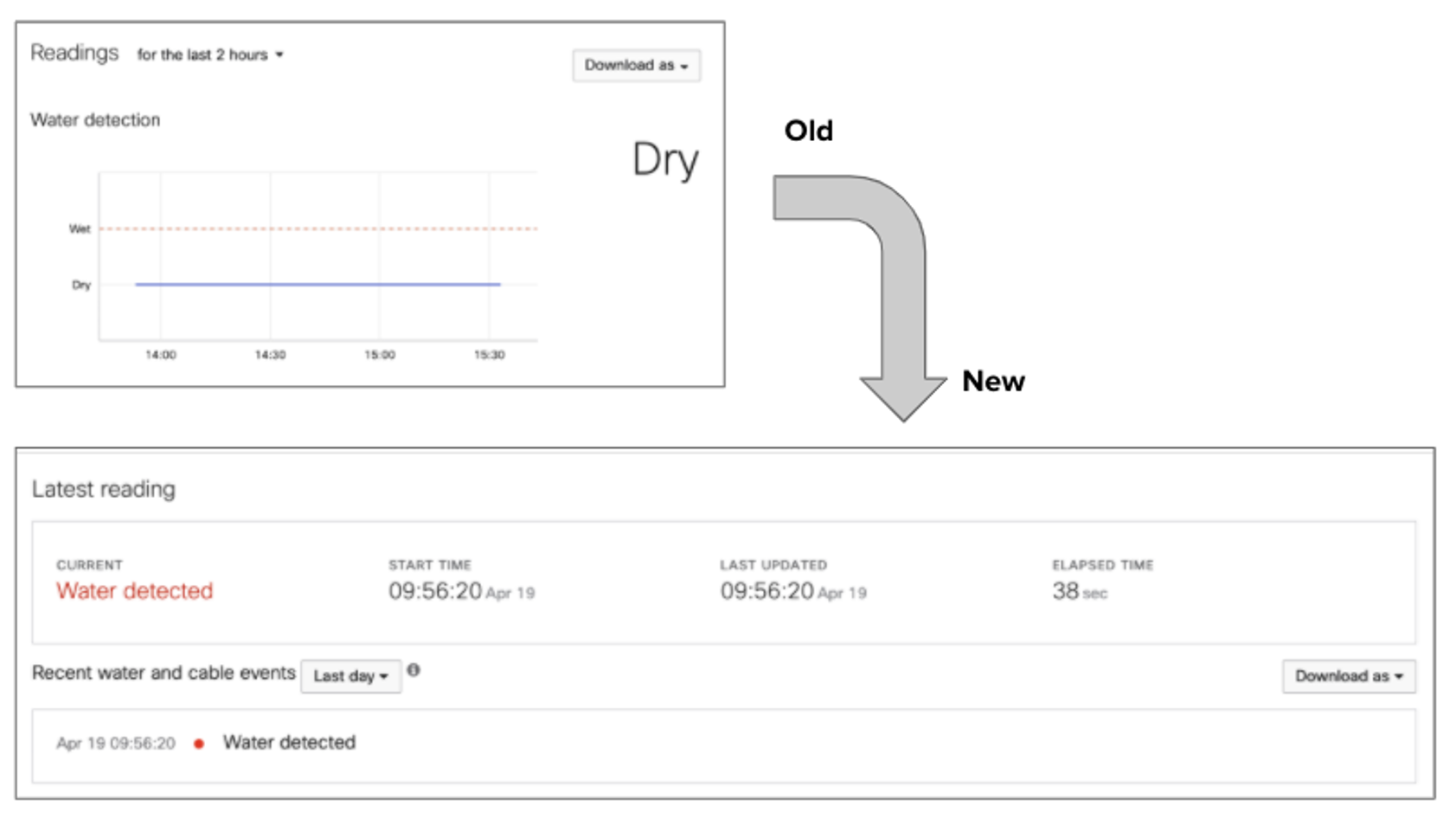This screenshot has width=1456, height=818.
Task: Click the blue Dry line in chart
Action: (317, 284)
